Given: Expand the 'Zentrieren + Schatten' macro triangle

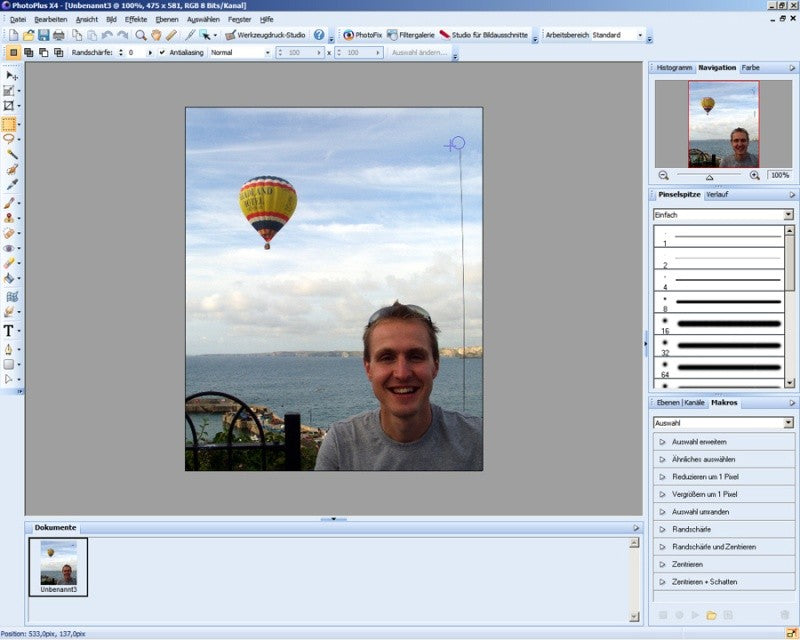Looking at the screenshot, I should click(662, 582).
